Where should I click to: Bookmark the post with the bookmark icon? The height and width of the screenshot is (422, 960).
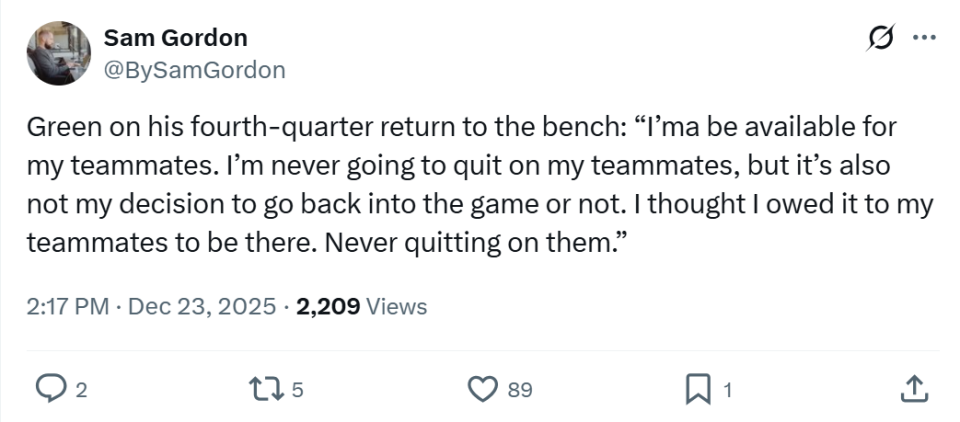click(695, 390)
